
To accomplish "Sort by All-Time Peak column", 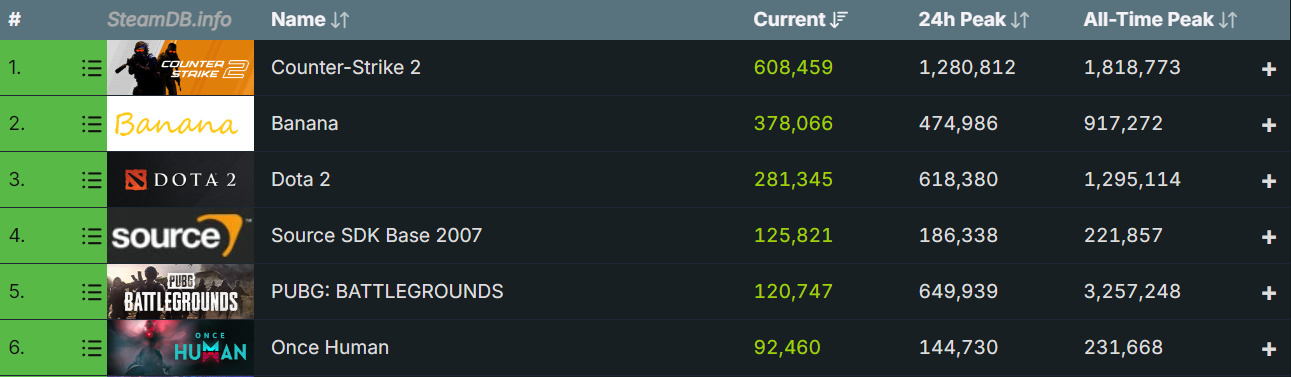I will pyautogui.click(x=1161, y=19).
